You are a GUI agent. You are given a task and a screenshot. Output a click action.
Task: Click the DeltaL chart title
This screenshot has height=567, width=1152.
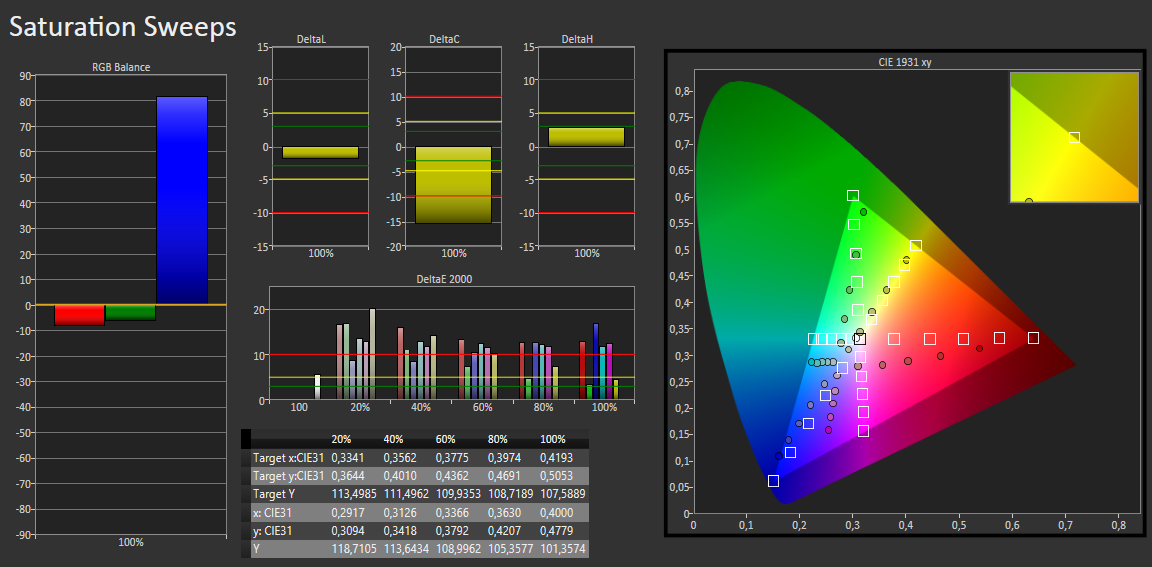(x=311, y=38)
